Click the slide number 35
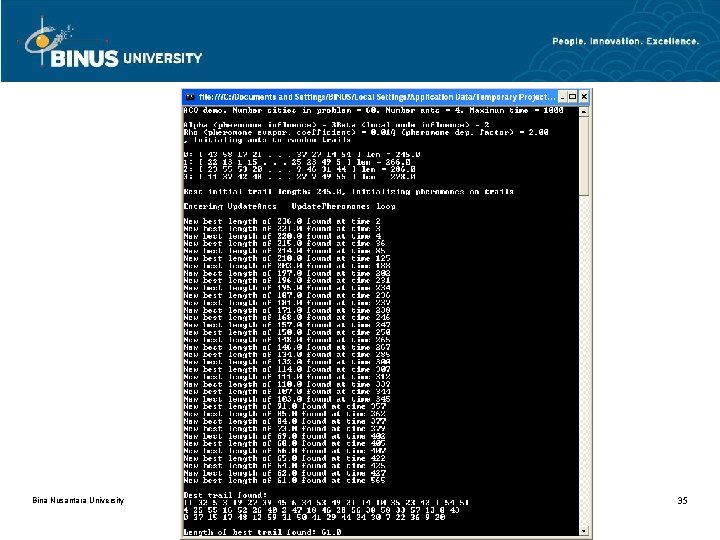Image resolution: width=720 pixels, height=540 pixels. (x=682, y=501)
